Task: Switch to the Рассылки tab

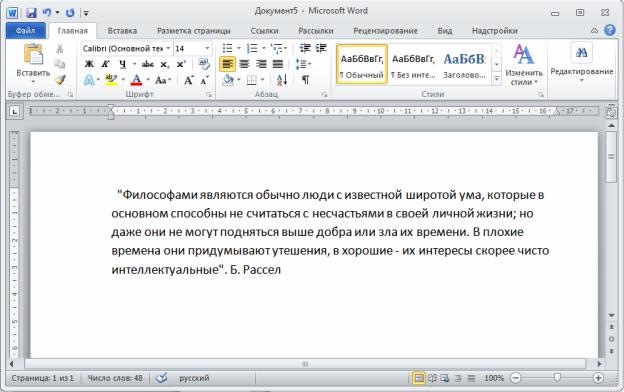Action: (x=316, y=31)
